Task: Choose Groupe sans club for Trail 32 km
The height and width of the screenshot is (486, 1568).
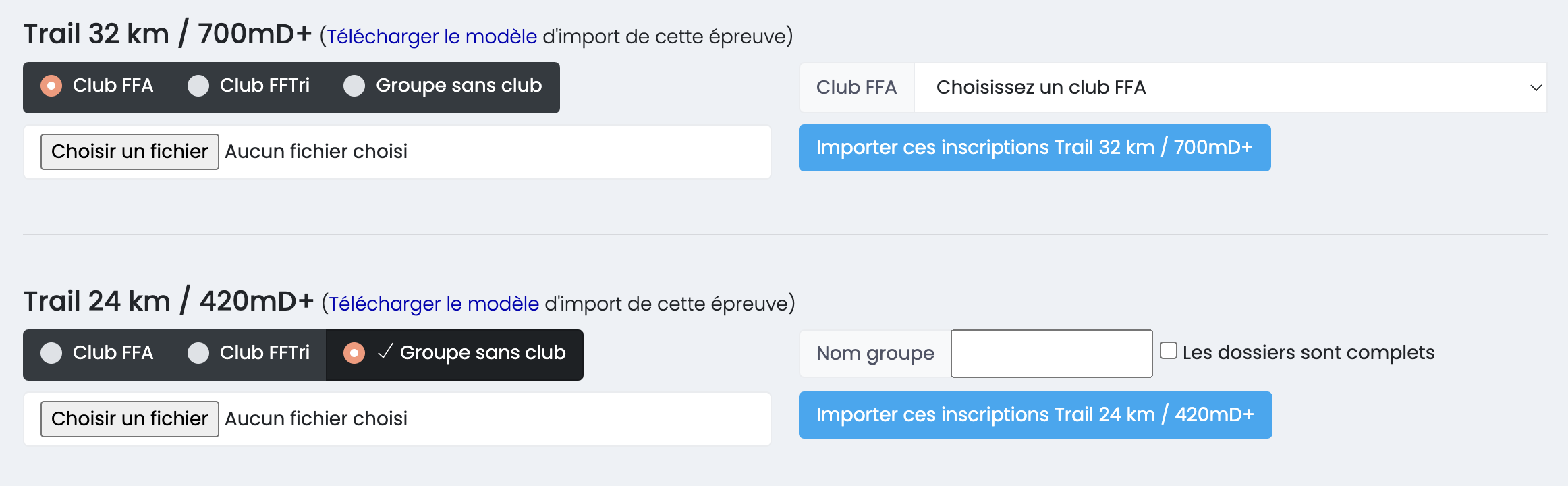Action: coord(354,86)
